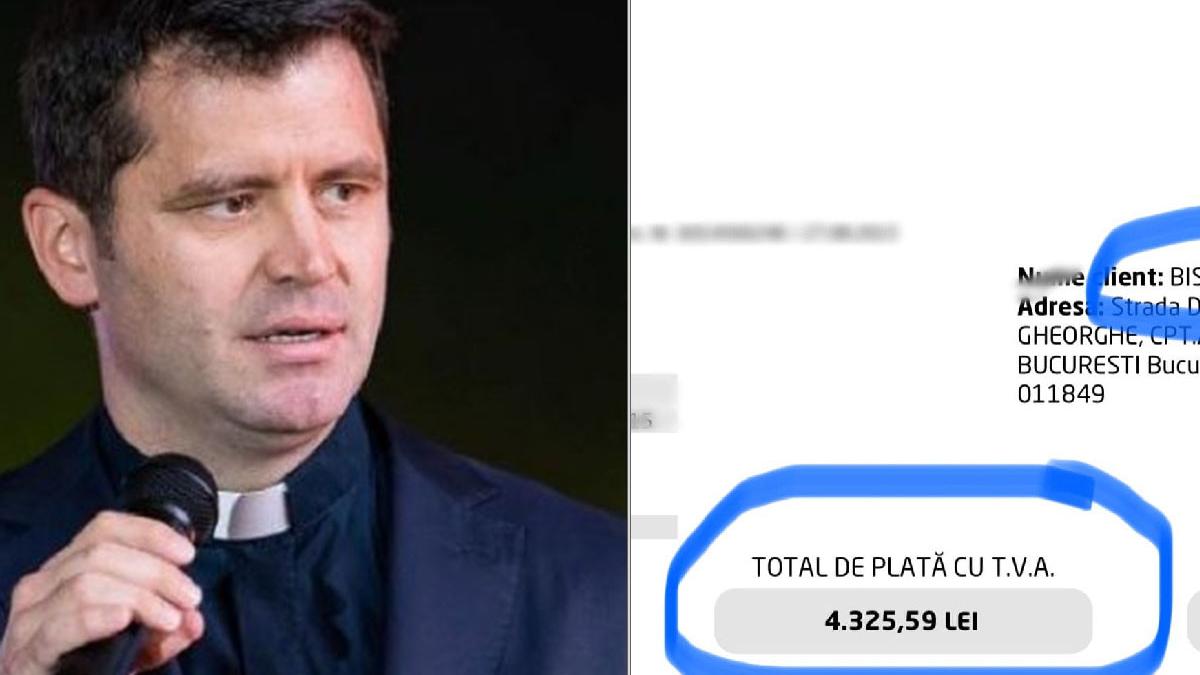Image resolution: width=1200 pixels, height=675 pixels.
Task: Click the partial gray pill at right edge
Action: pyautogui.click(x=1192, y=621)
